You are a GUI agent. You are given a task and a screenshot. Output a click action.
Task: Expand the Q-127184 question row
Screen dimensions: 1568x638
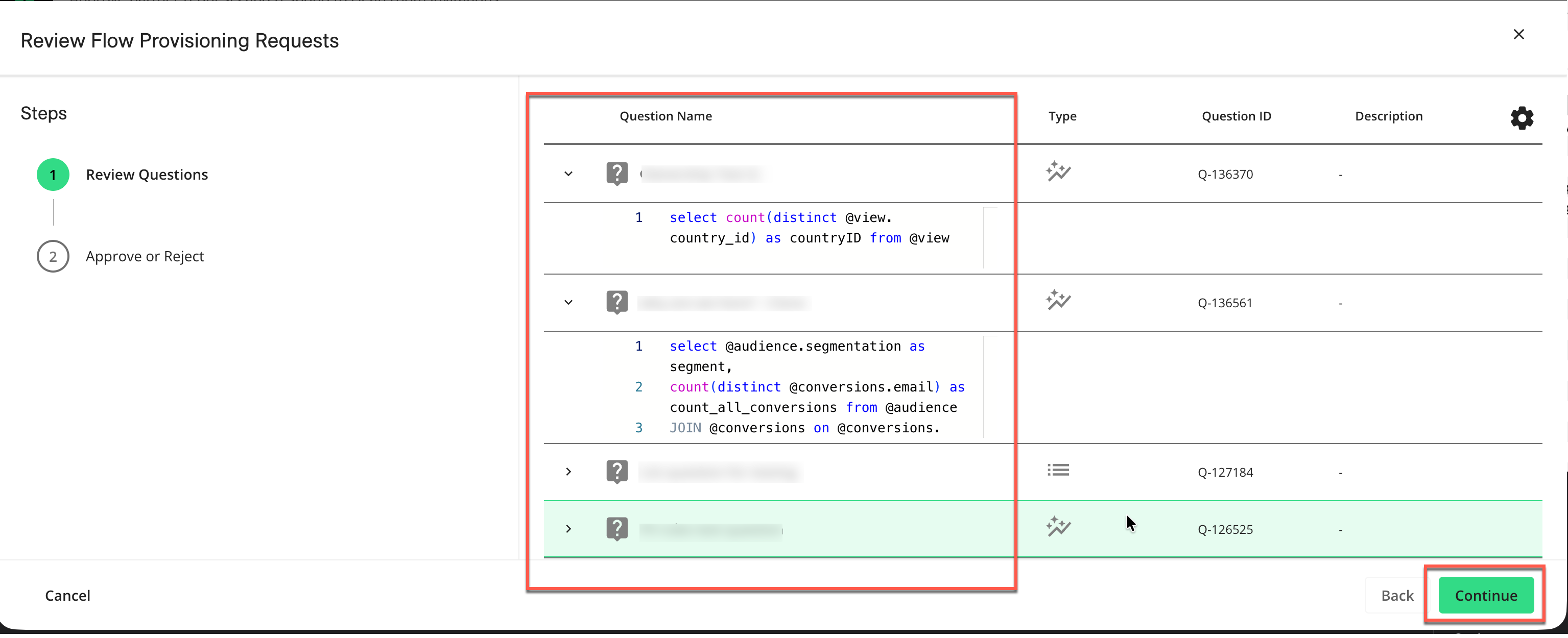(568, 472)
